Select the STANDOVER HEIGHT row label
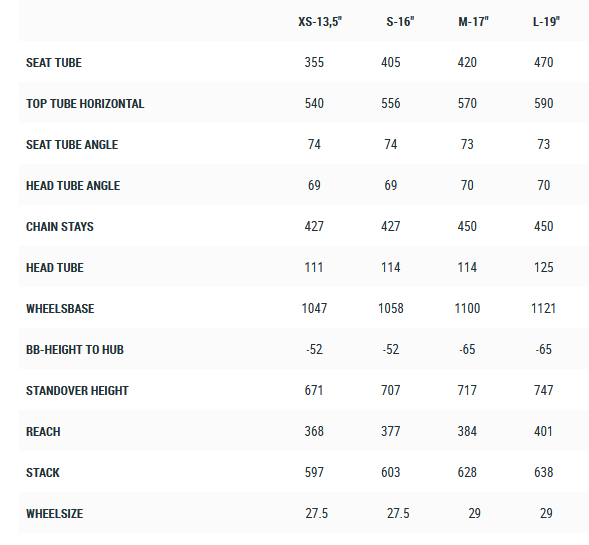 [x=77, y=391]
